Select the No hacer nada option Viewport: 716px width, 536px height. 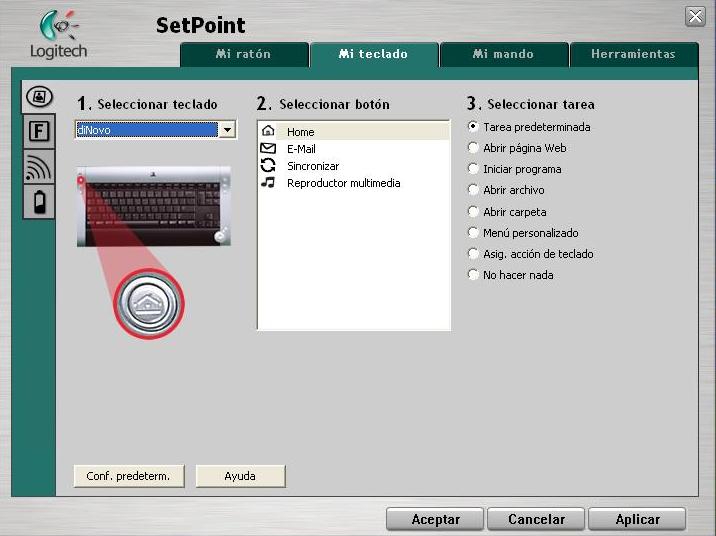click(x=473, y=275)
